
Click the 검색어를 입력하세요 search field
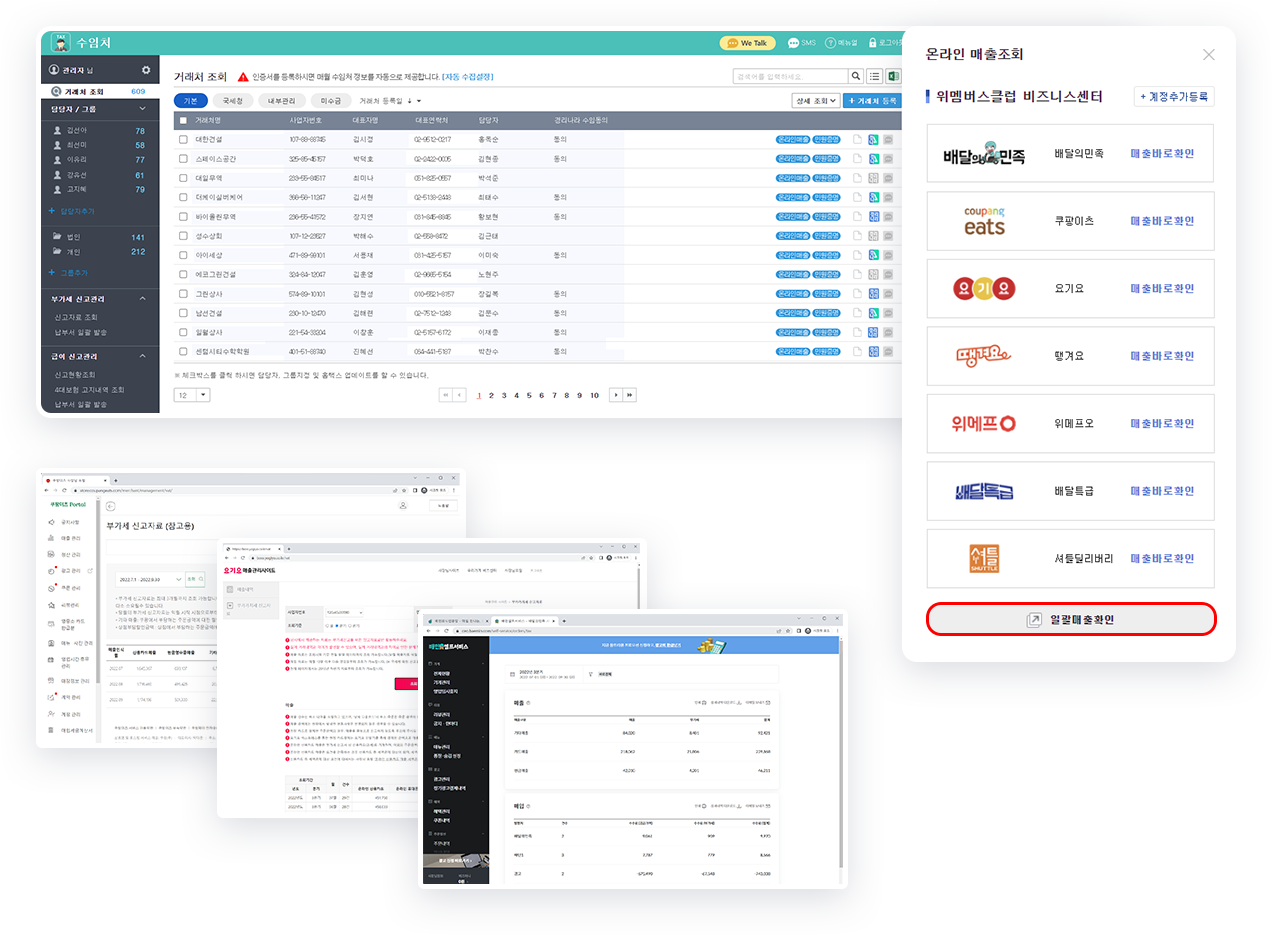[x=790, y=76]
